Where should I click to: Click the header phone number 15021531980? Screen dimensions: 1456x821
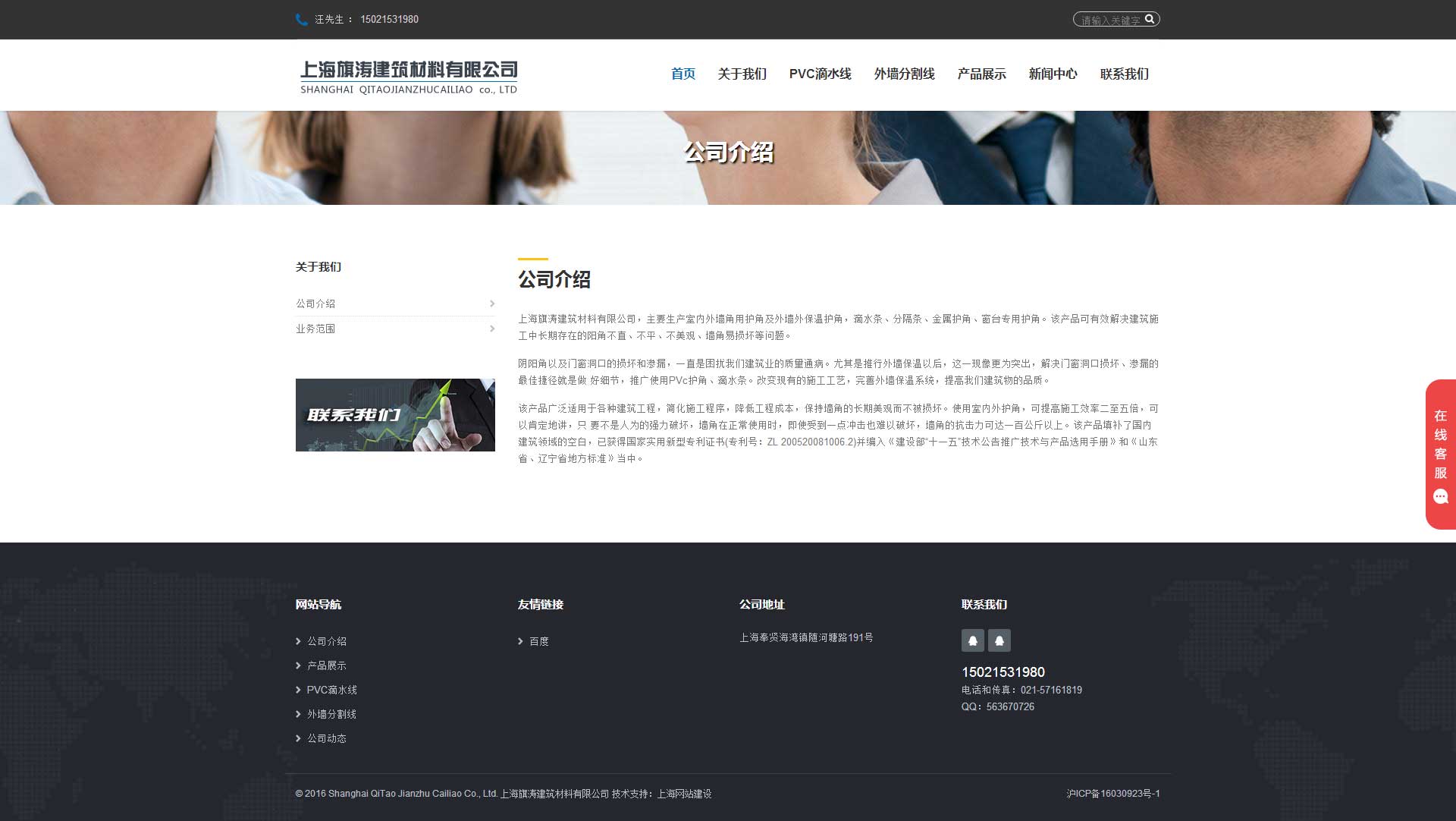(389, 20)
